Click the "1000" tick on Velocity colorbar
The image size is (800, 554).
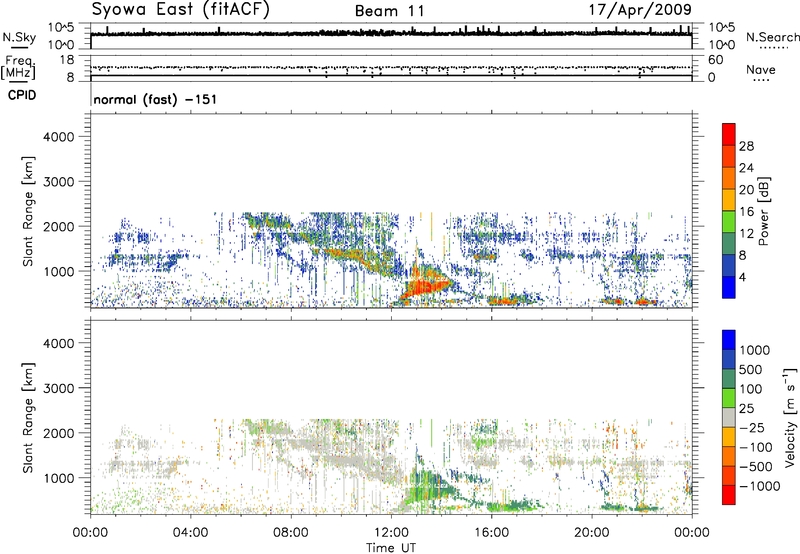click(755, 350)
